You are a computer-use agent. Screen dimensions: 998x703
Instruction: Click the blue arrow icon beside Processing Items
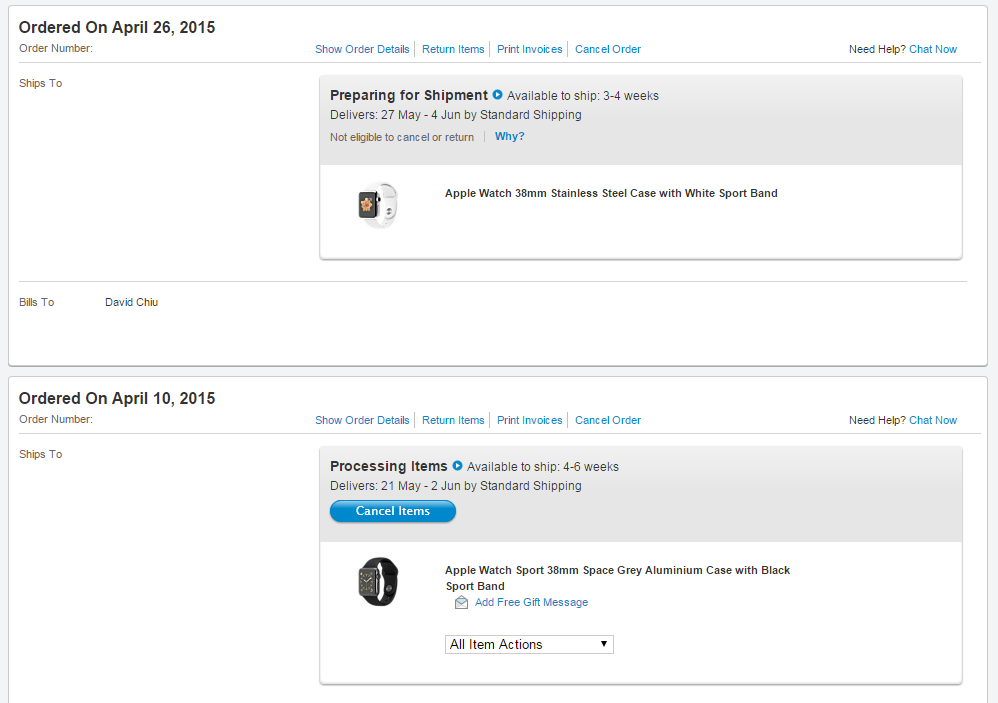[457, 466]
